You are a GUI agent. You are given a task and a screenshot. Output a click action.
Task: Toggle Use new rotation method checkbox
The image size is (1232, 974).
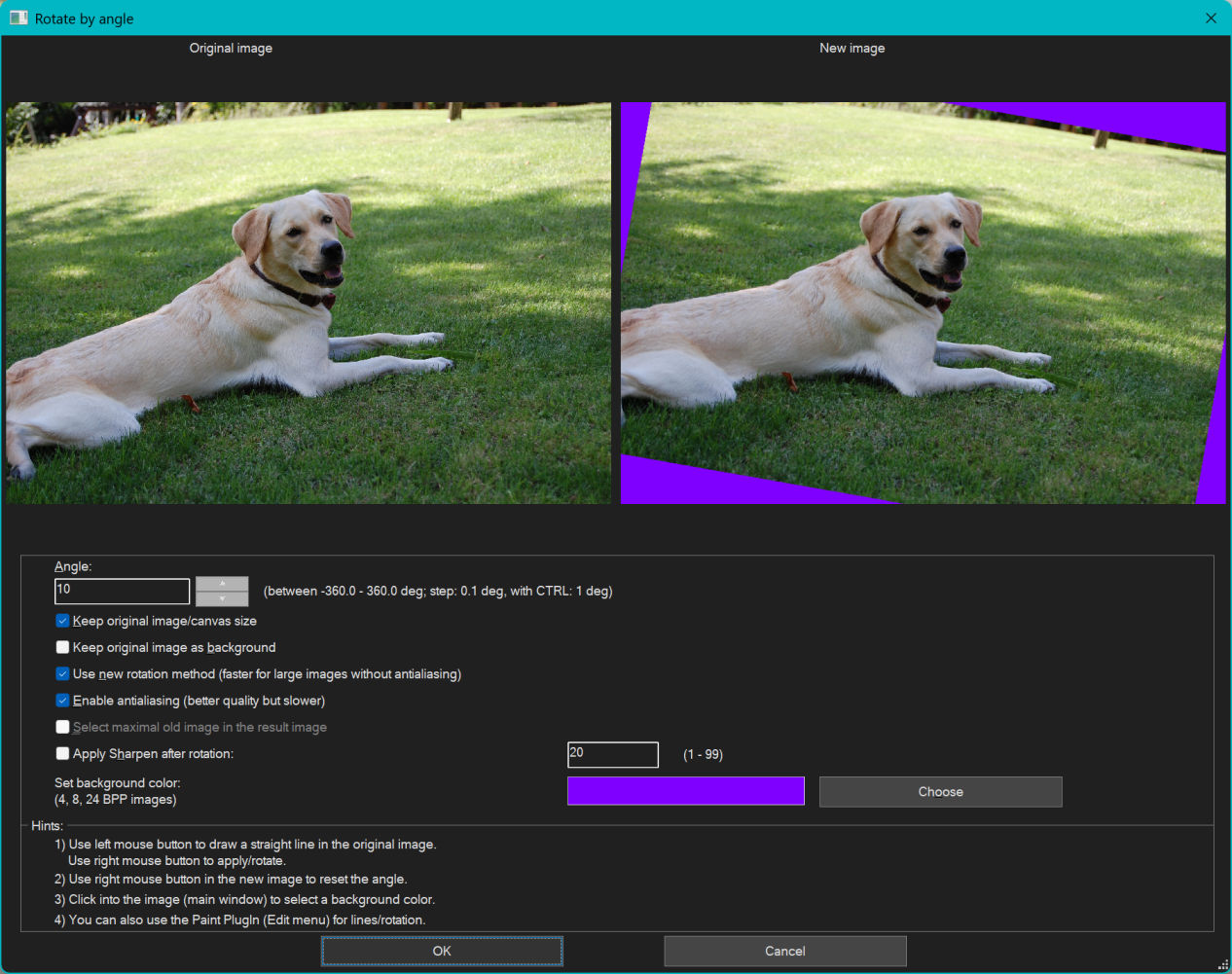coord(62,673)
